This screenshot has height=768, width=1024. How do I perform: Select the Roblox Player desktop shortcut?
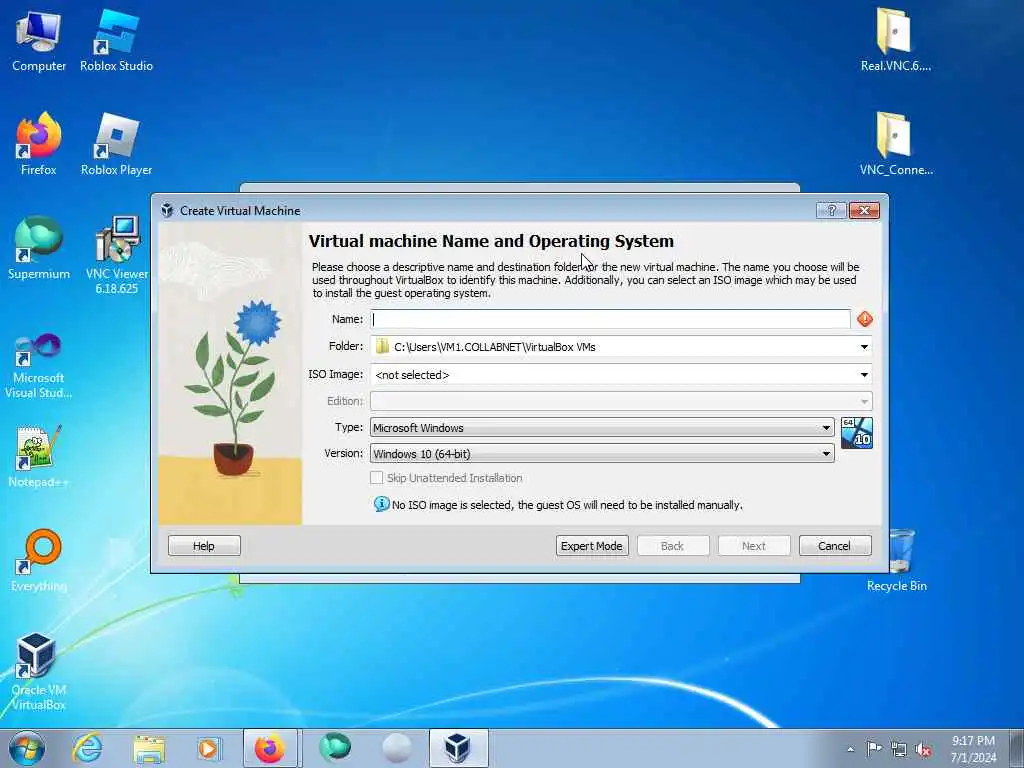[116, 145]
